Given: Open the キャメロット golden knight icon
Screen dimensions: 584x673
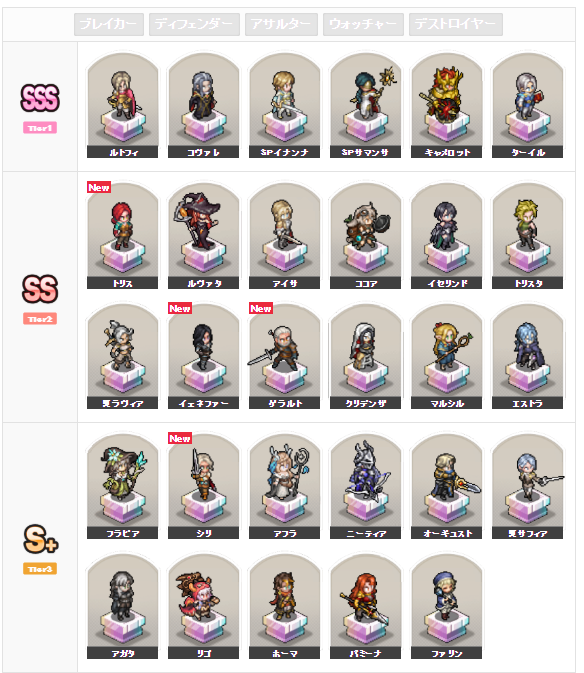Looking at the screenshot, I should (446, 105).
